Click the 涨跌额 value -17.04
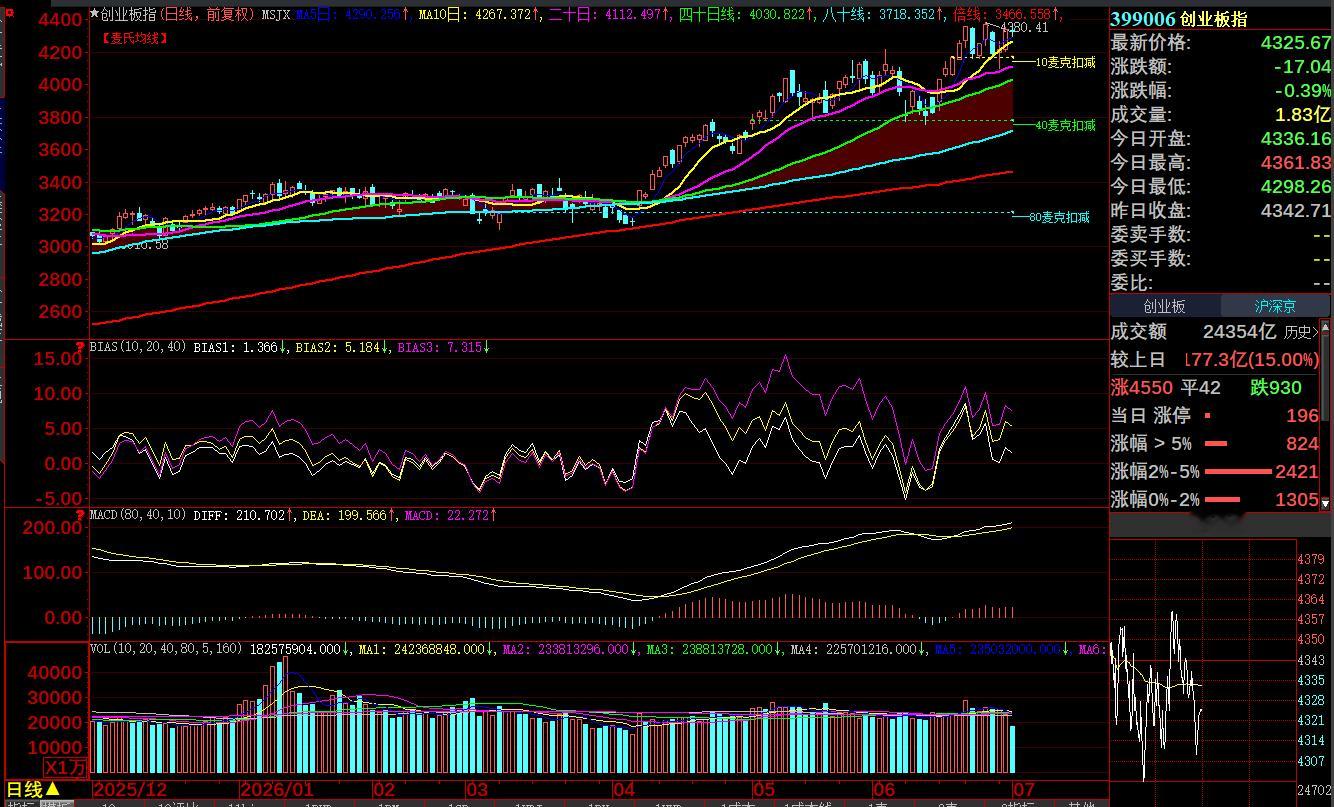The image size is (1334, 807). pos(1302,67)
